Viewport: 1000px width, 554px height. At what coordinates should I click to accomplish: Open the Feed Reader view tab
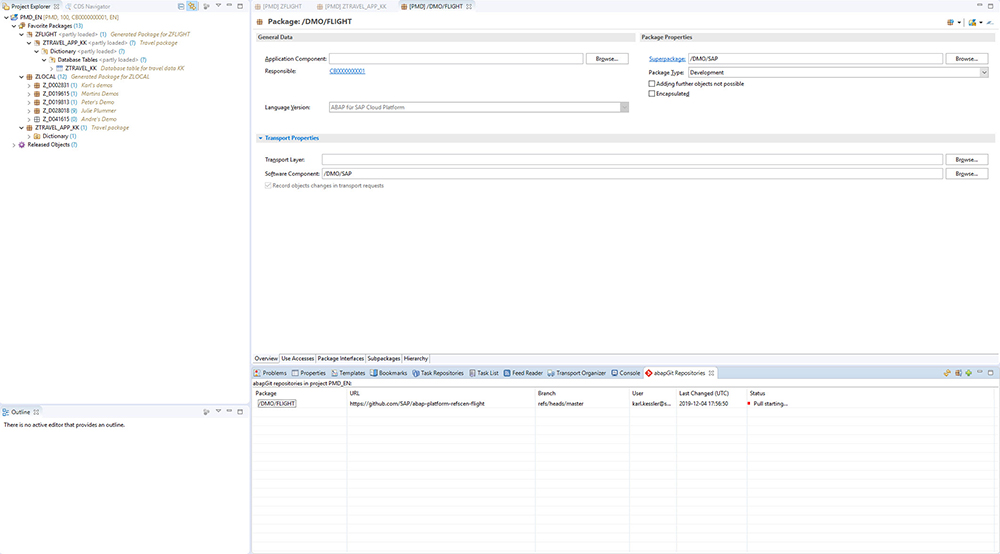tap(523, 373)
